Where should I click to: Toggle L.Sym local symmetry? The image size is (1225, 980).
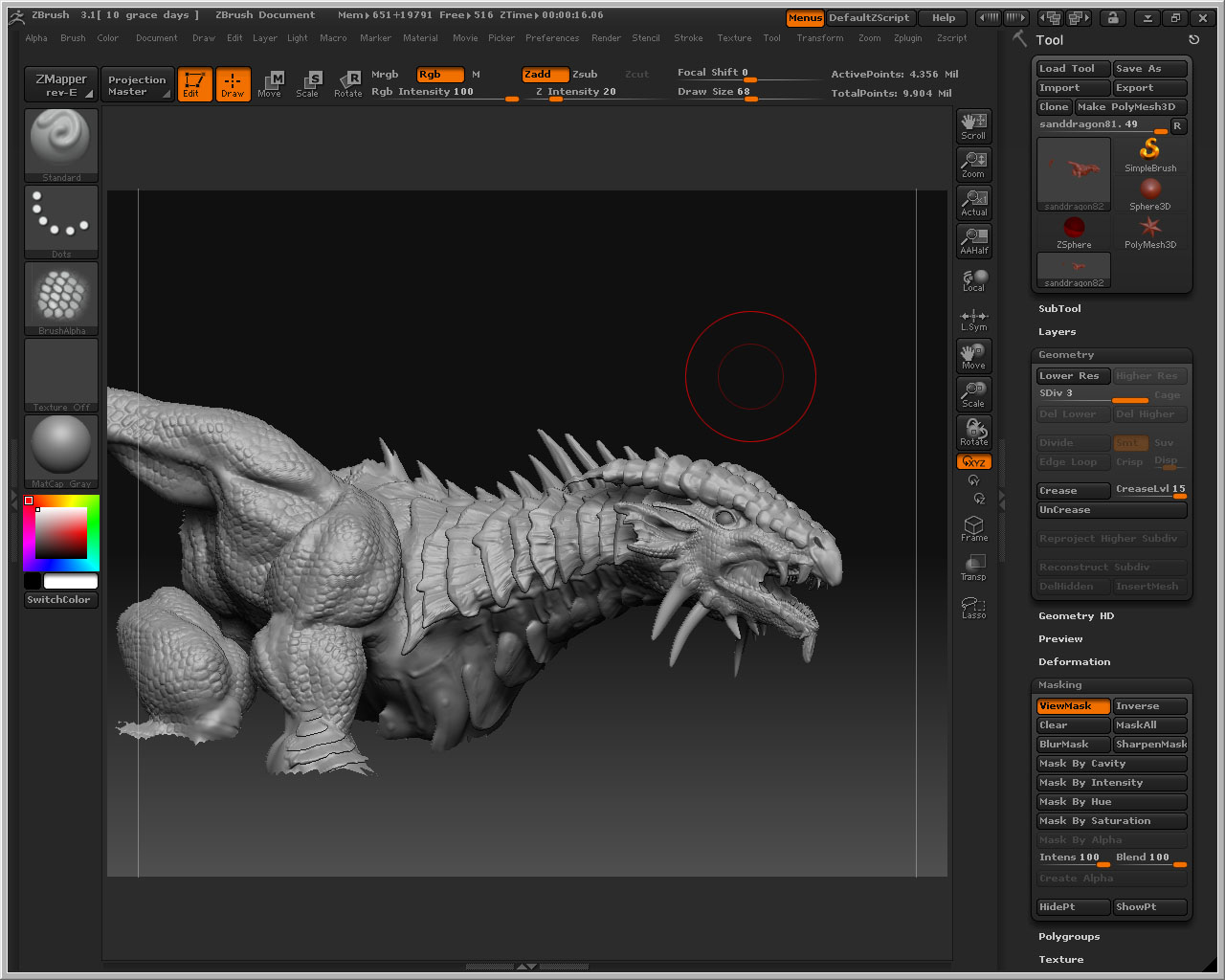973,319
